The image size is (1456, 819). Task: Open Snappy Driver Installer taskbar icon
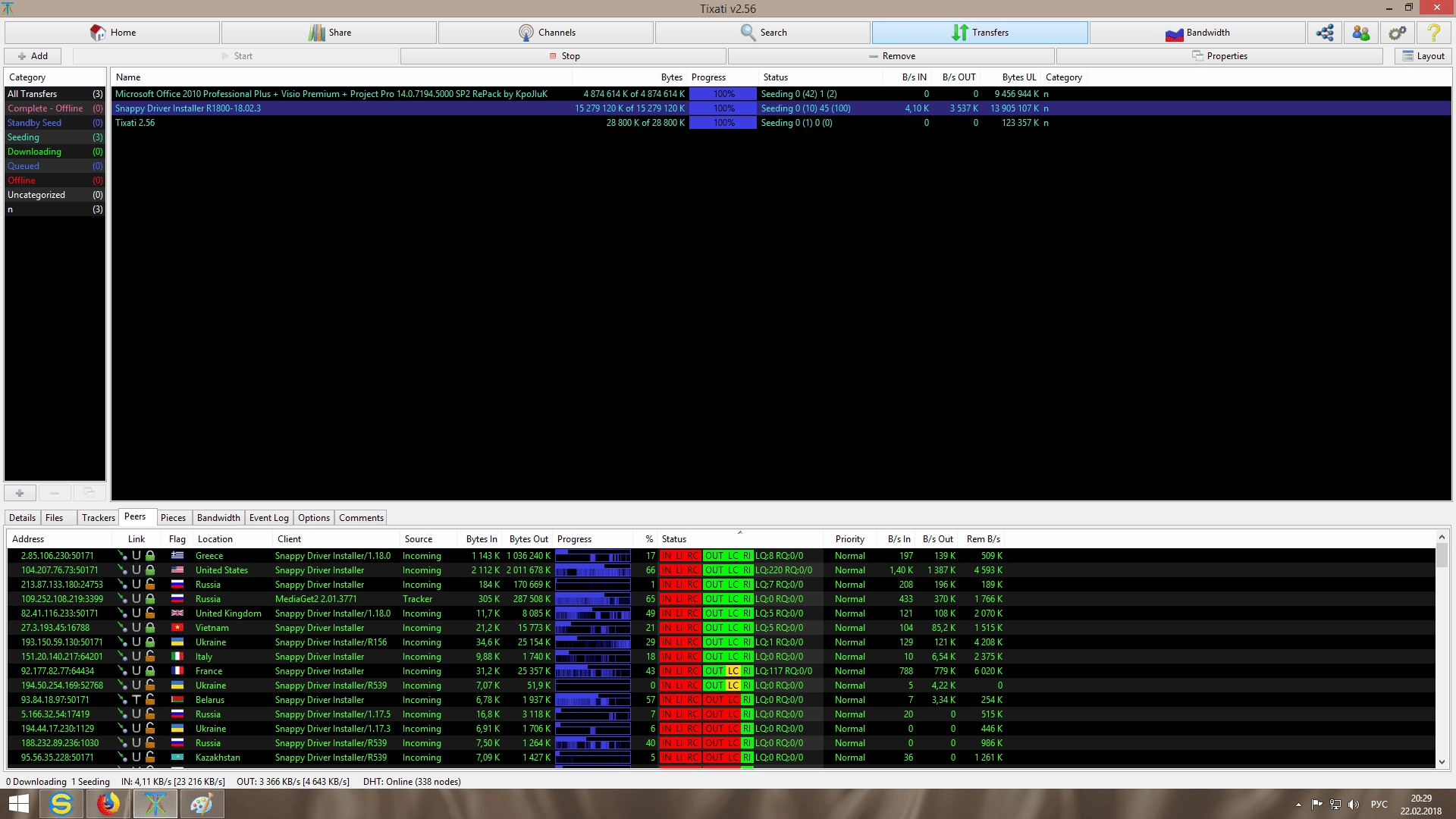pyautogui.click(x=61, y=804)
